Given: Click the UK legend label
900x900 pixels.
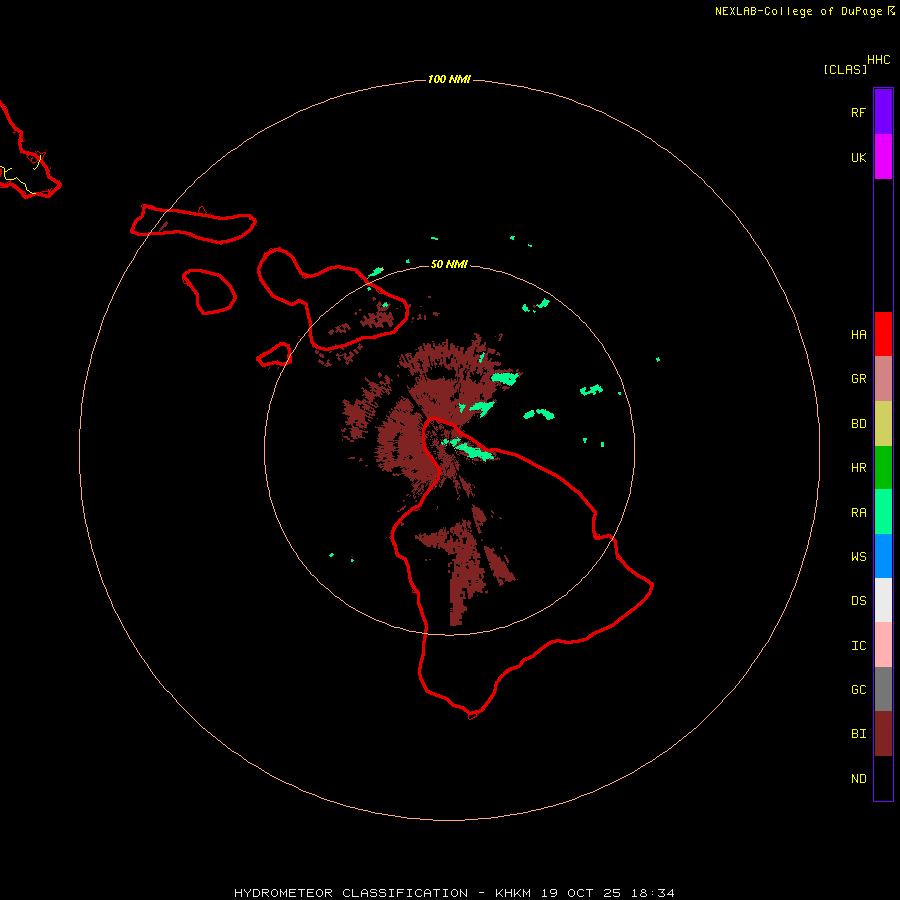Looking at the screenshot, I should click(x=858, y=157).
